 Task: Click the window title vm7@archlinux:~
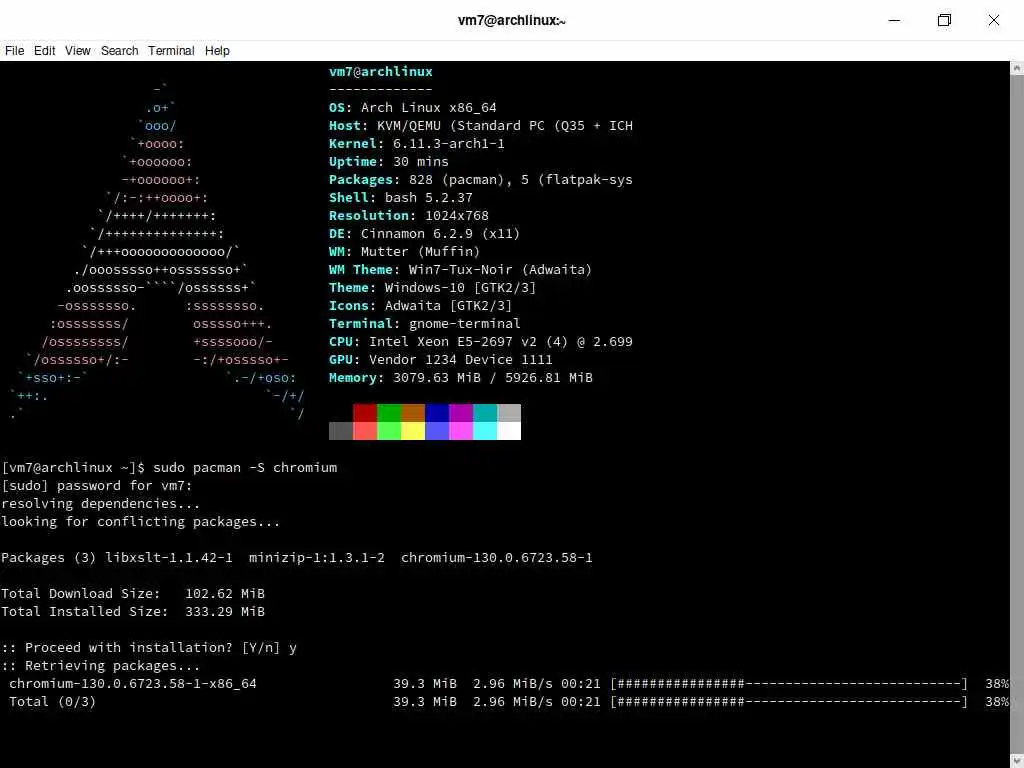click(x=511, y=20)
